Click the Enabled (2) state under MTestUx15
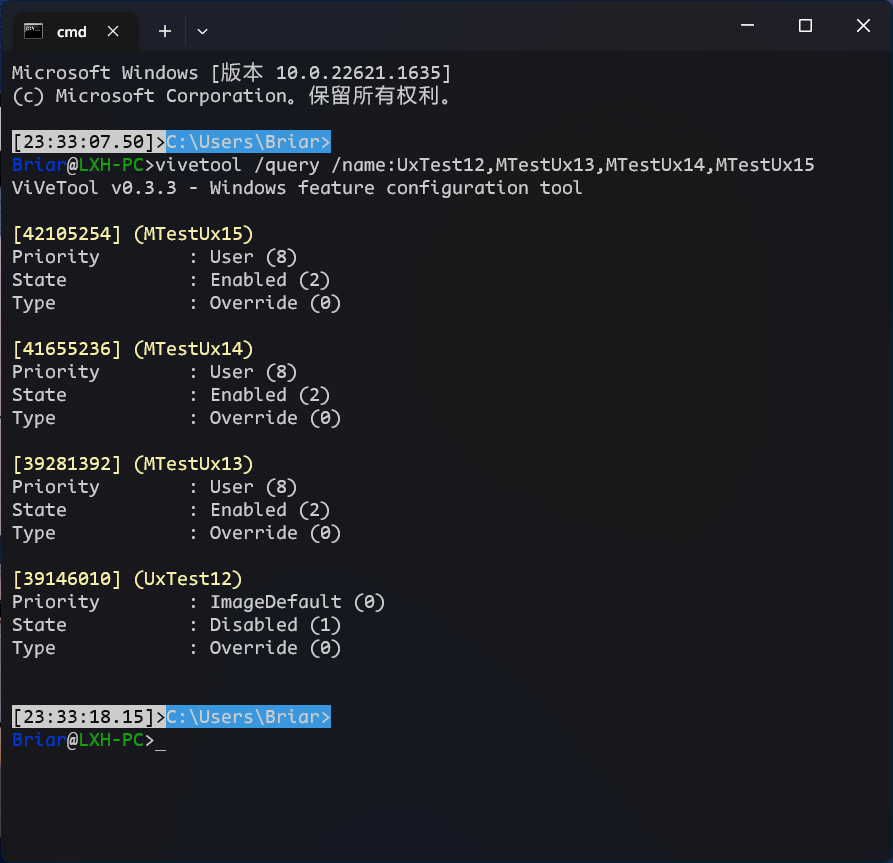893x863 pixels. point(270,280)
